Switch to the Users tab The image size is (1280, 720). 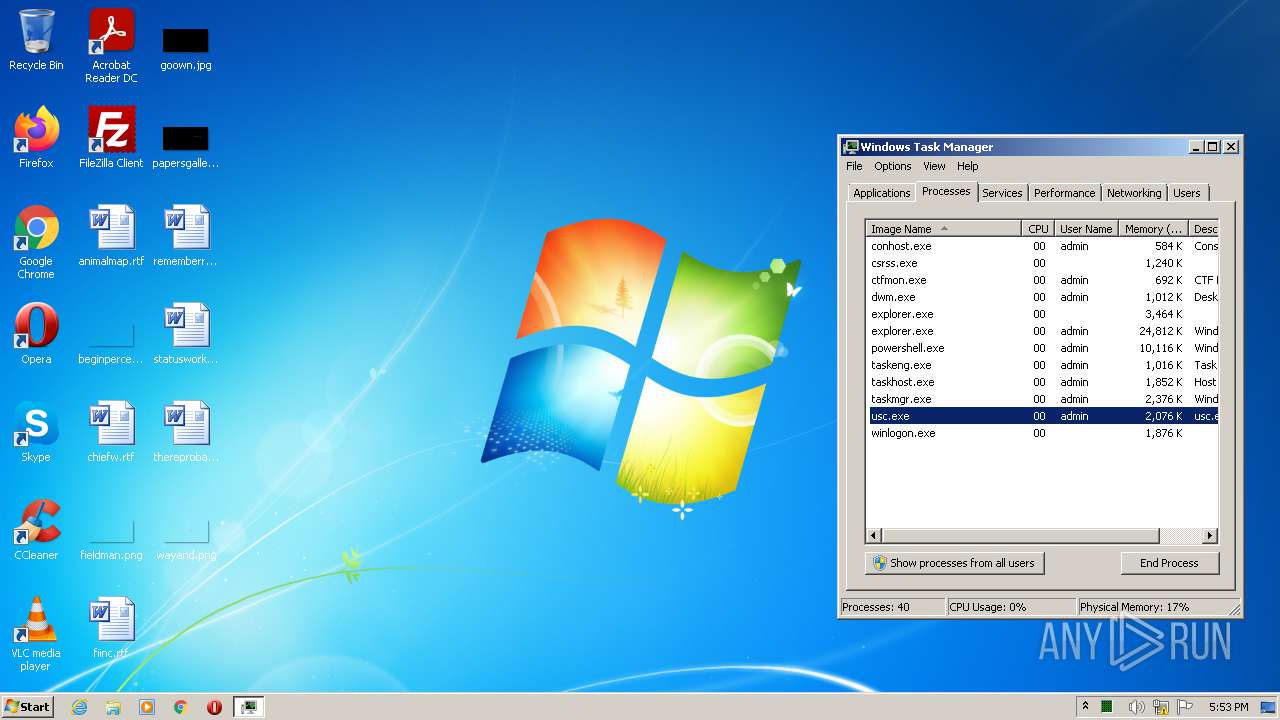tap(1187, 193)
